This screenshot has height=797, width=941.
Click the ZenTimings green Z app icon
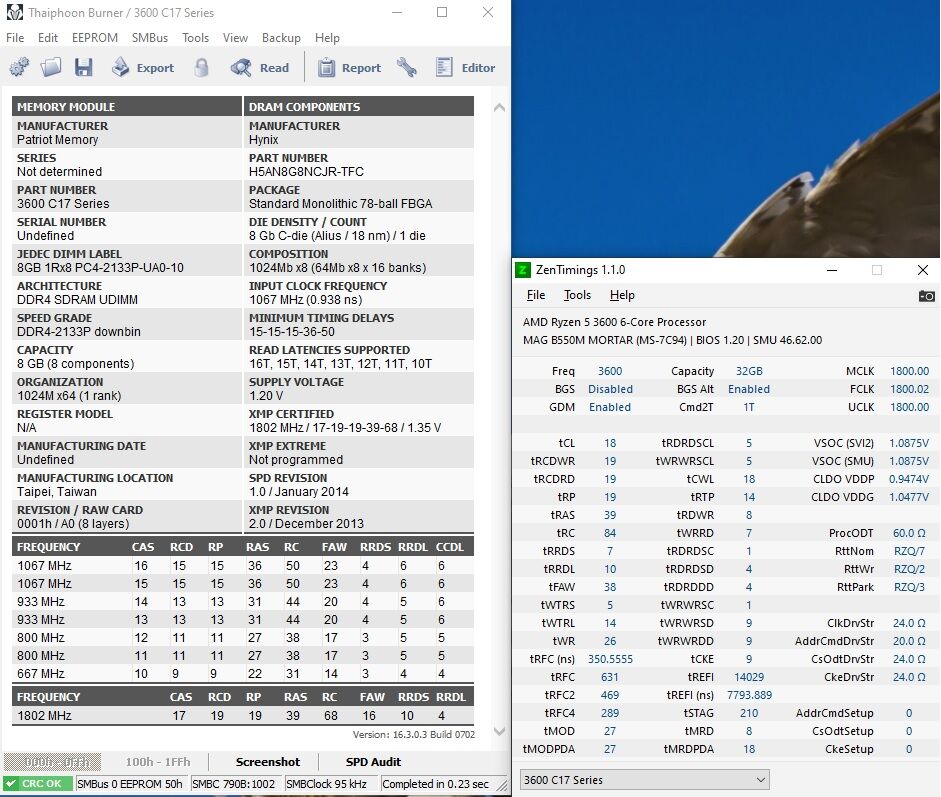(523, 270)
